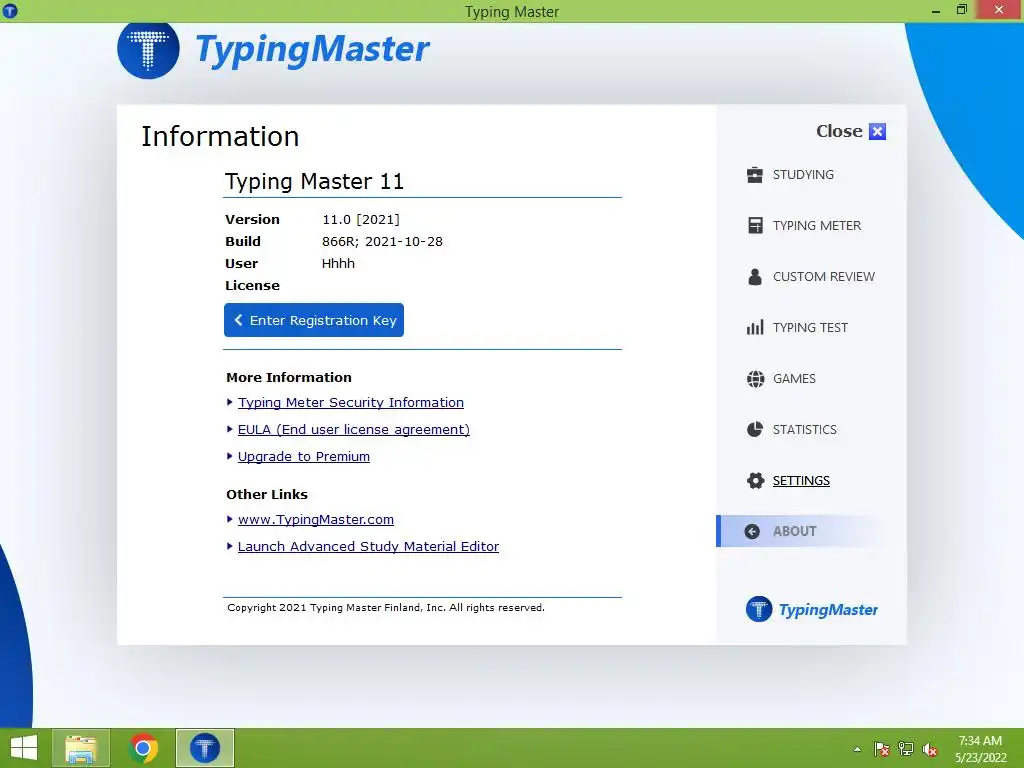Click the Typing Test bar chart icon

(x=755, y=327)
